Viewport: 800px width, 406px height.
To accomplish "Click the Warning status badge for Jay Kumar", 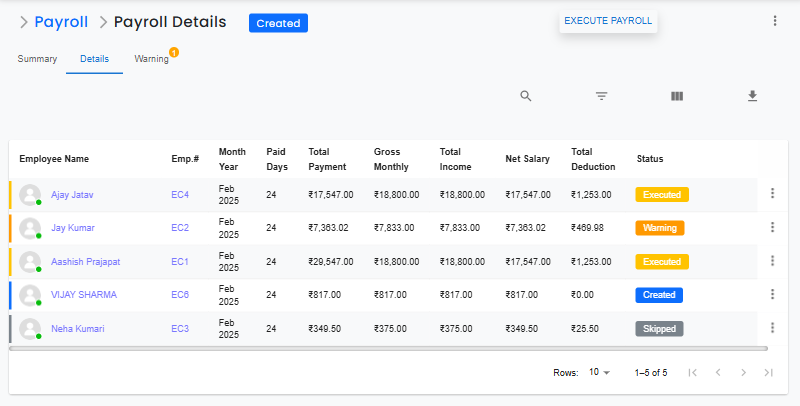I will tap(660, 228).
